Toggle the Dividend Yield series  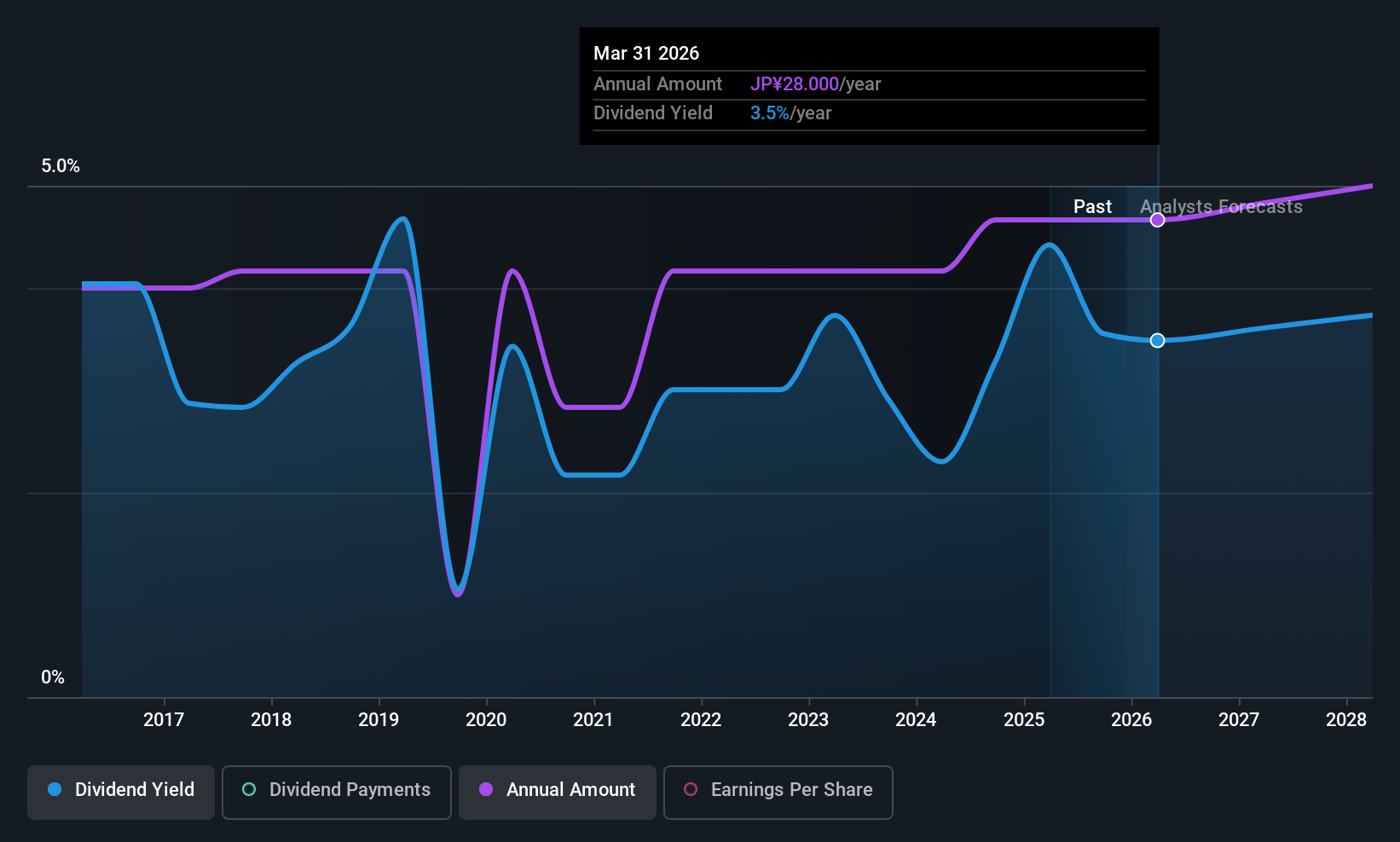[x=121, y=793]
